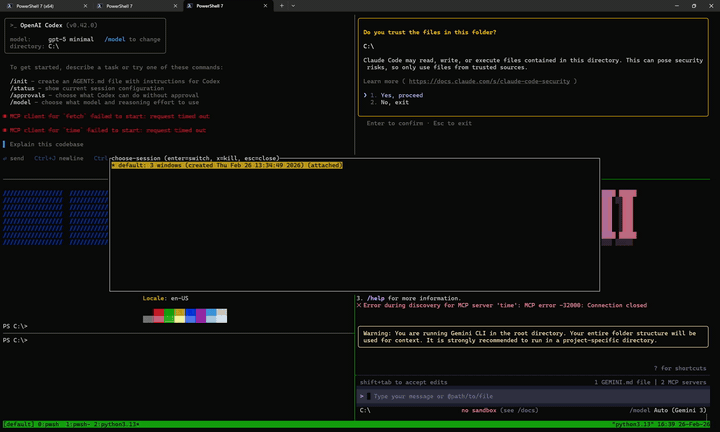Click the send hint in Codex footer
The width and height of the screenshot is (720, 432).
13,158
